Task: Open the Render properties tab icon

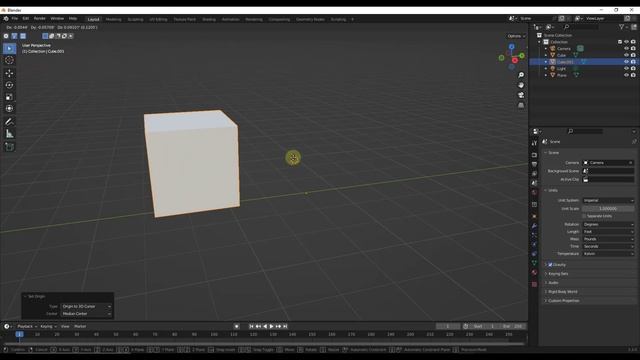Action: [534, 155]
